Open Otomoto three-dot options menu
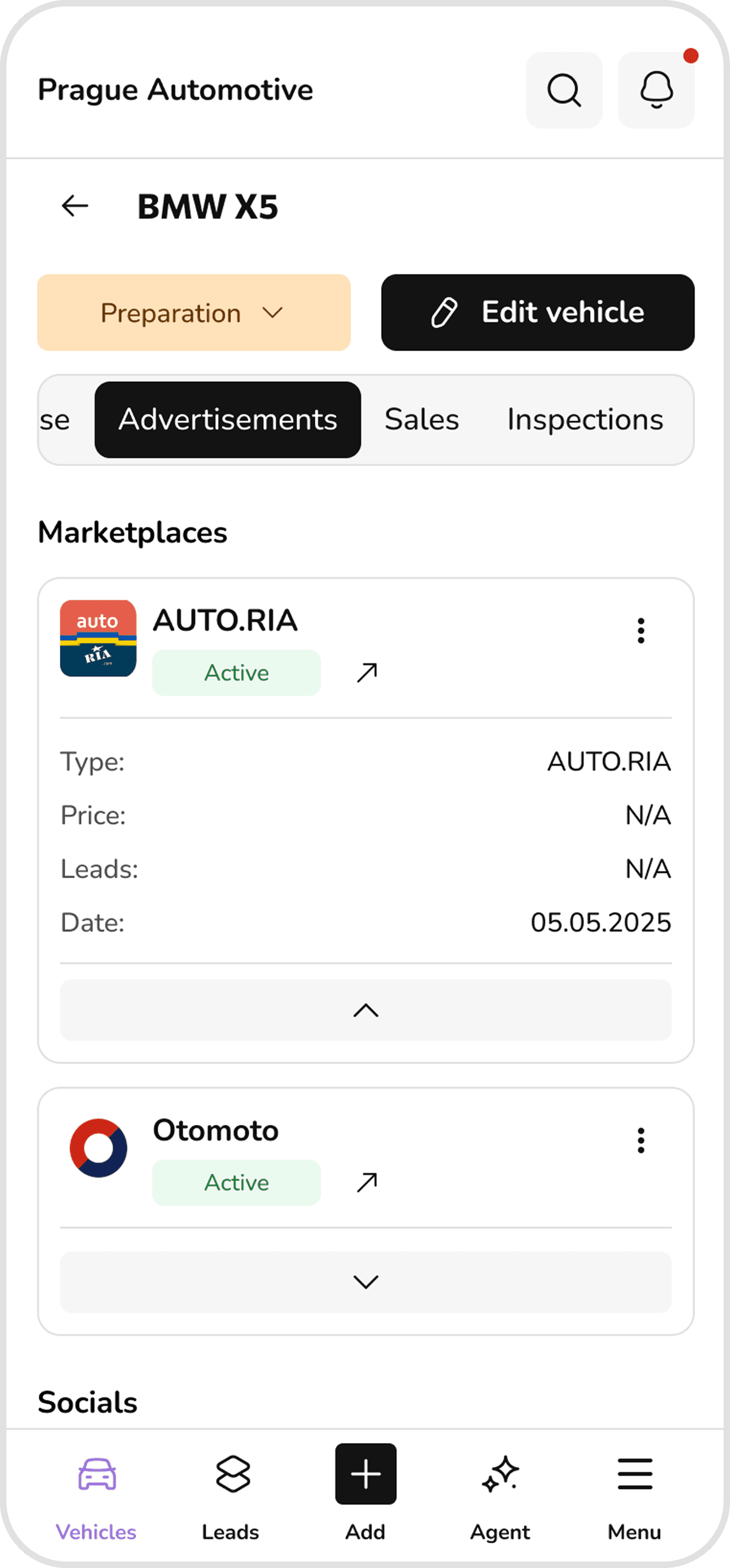Screen dimensions: 730x1568 pyautogui.click(x=641, y=1140)
